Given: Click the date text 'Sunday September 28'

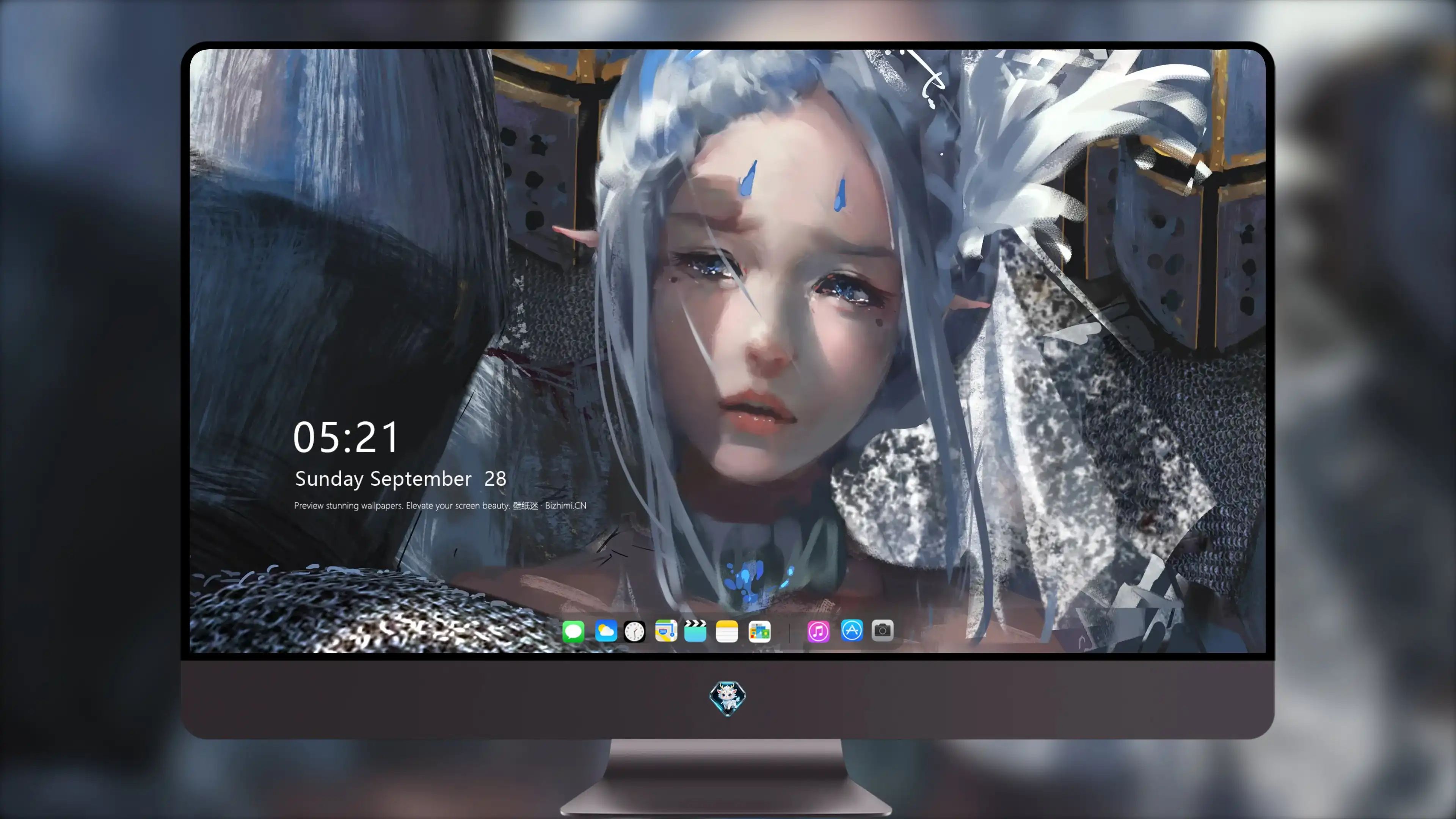Looking at the screenshot, I should [401, 479].
